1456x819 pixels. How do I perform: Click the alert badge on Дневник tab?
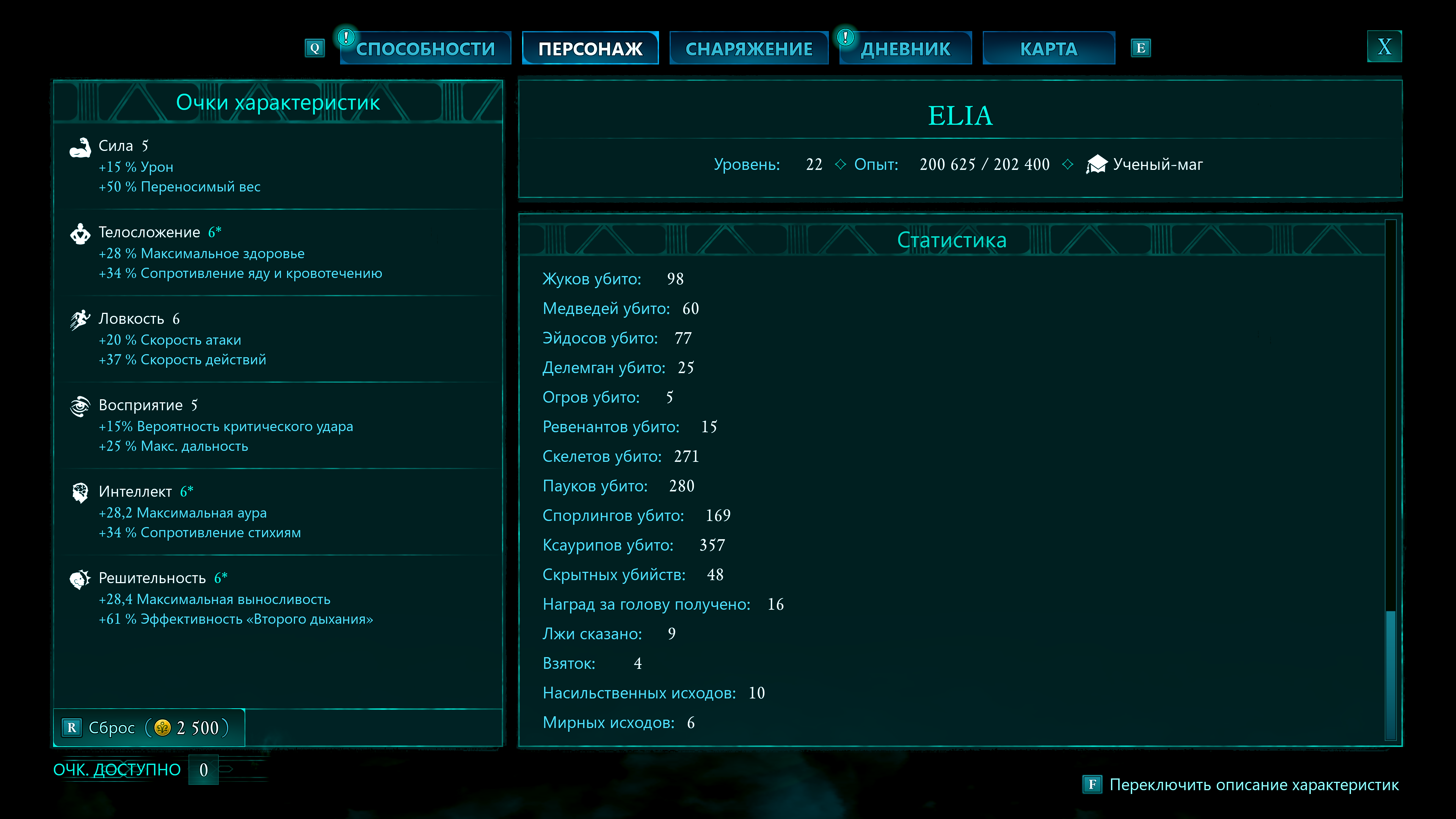[x=845, y=37]
